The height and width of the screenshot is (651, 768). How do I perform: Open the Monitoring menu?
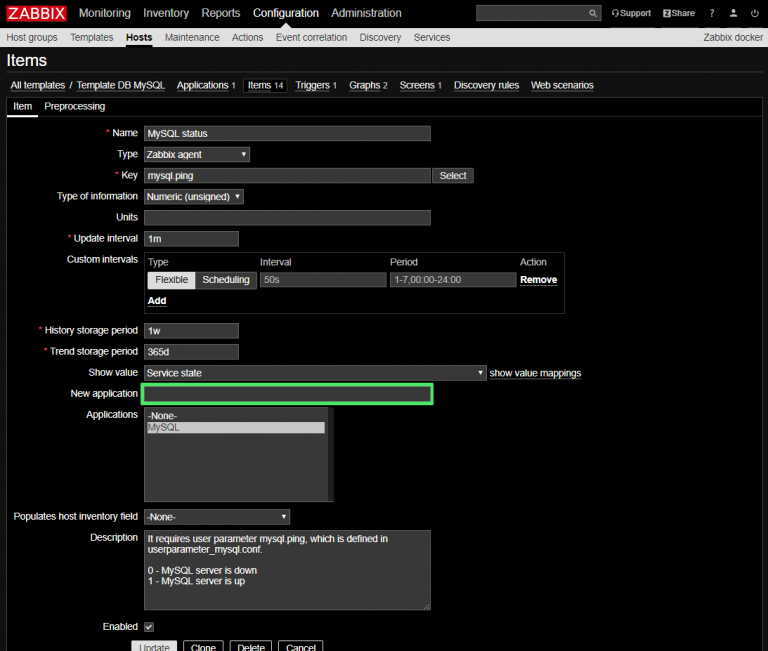[105, 13]
